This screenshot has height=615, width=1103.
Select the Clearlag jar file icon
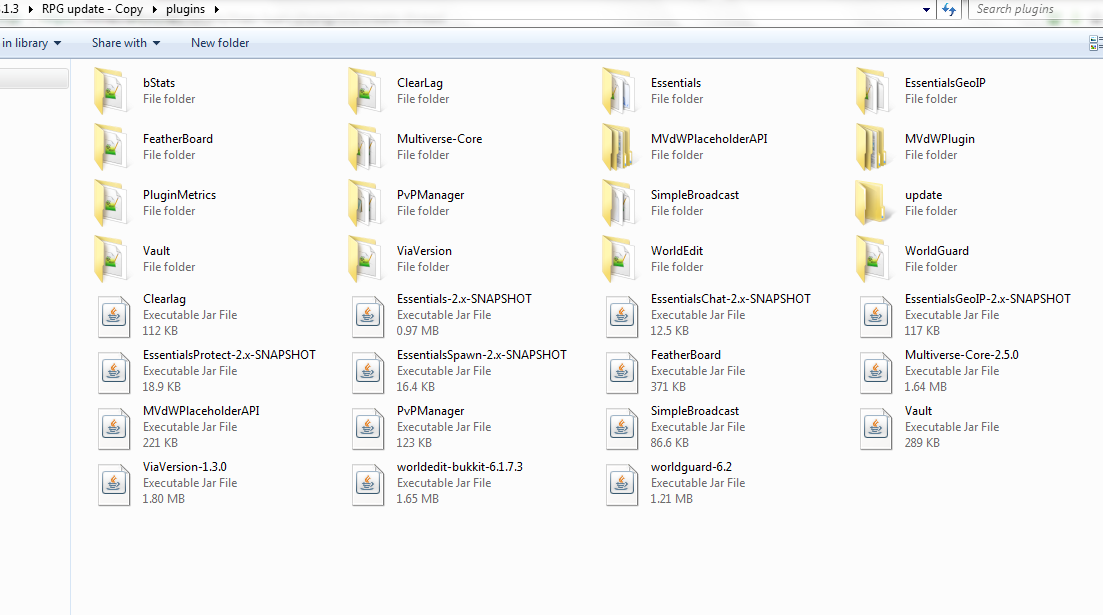pos(114,316)
